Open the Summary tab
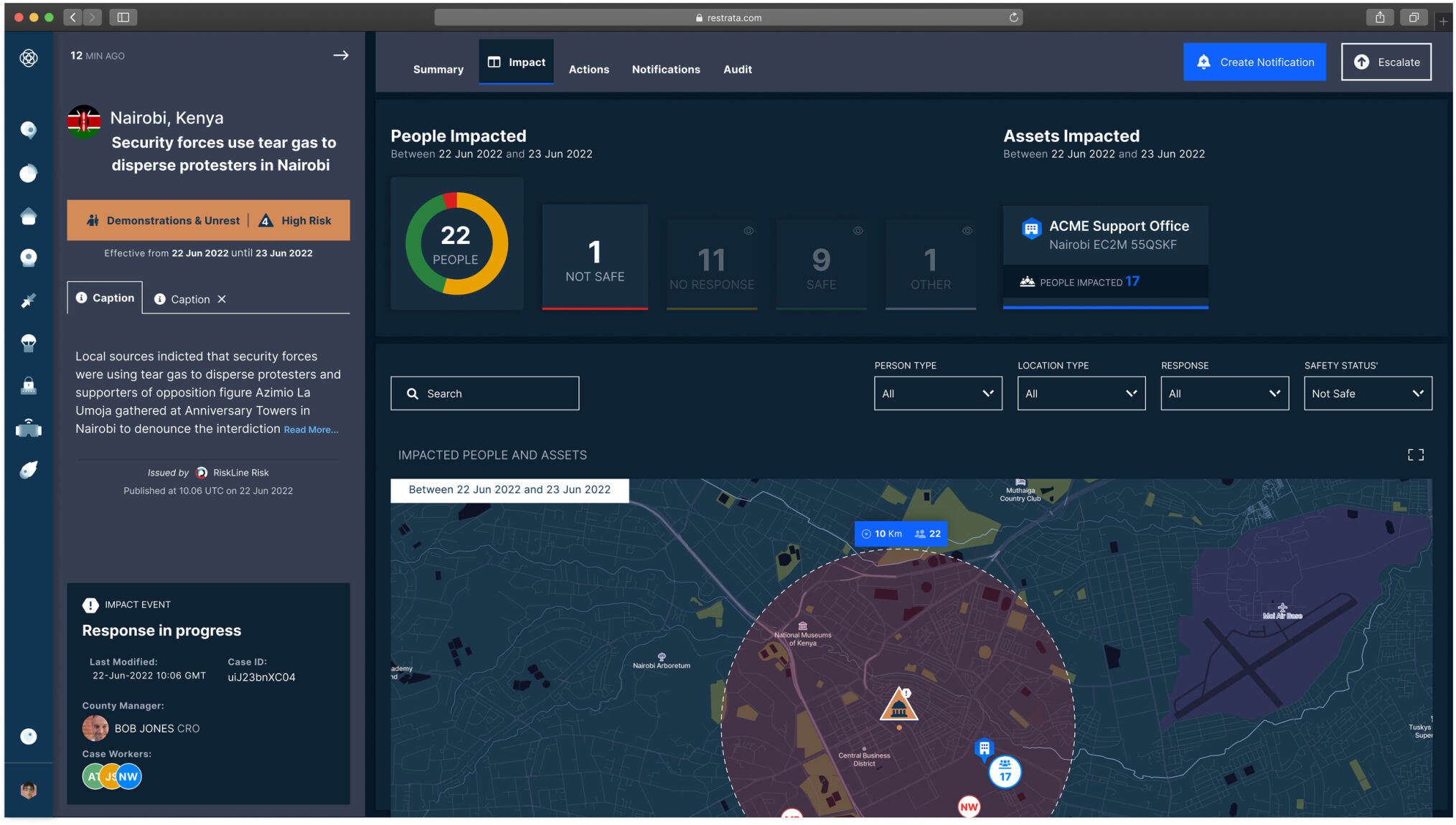The height and width of the screenshot is (825, 1456). tap(438, 69)
